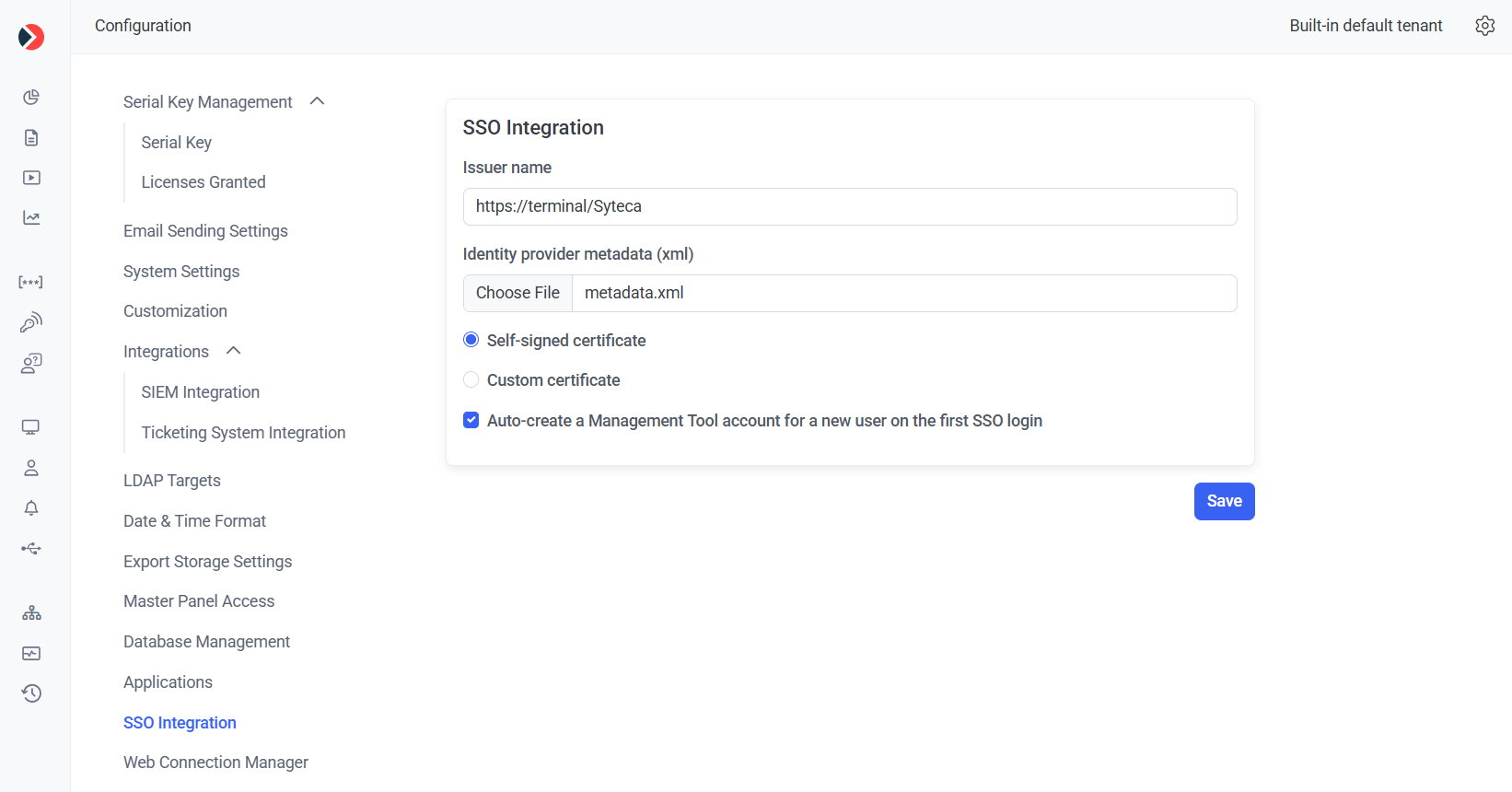Viewport: 1512px width, 792px height.
Task: Open the USB monitoring icon
Action: [31, 549]
